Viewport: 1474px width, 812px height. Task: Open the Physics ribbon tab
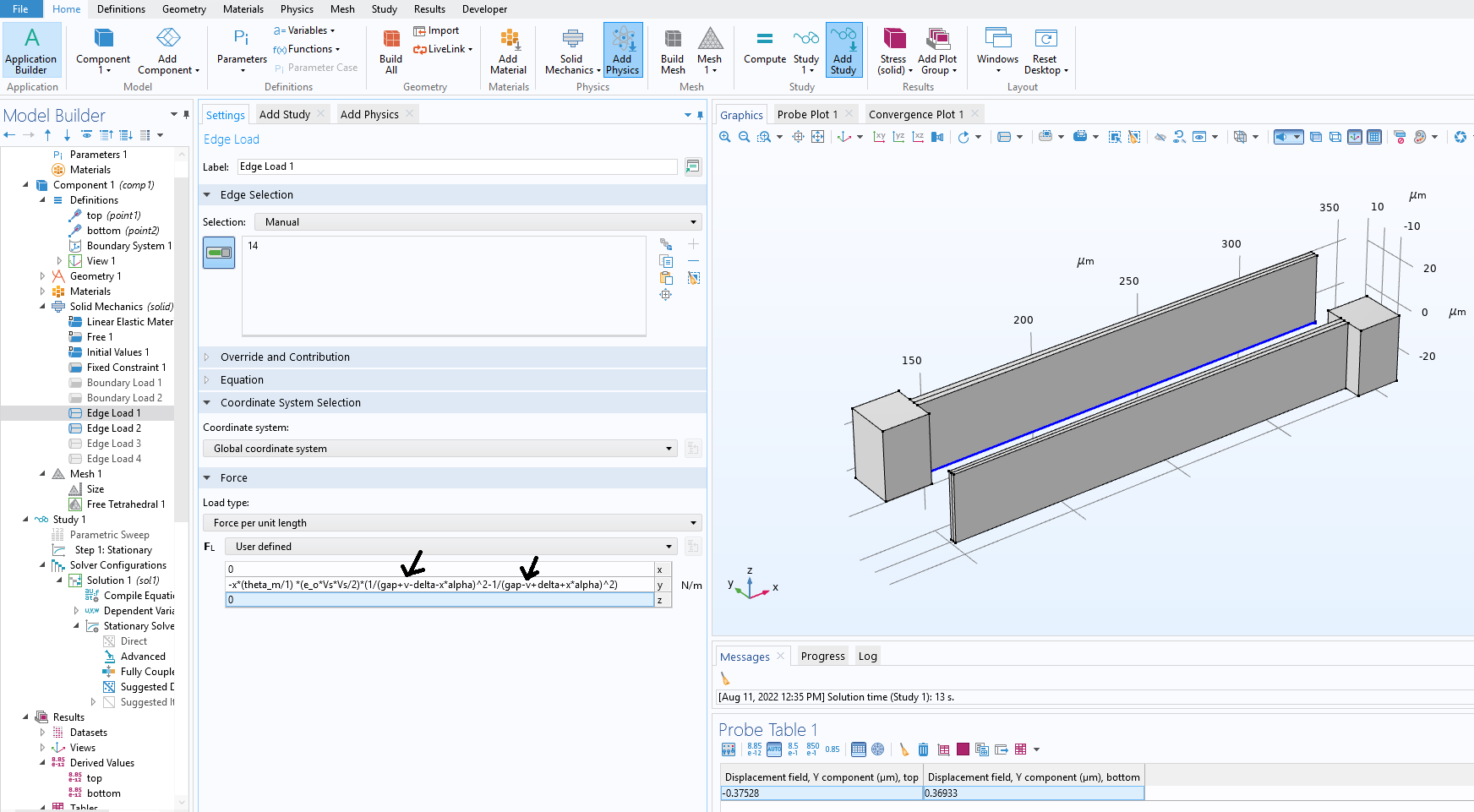point(297,9)
